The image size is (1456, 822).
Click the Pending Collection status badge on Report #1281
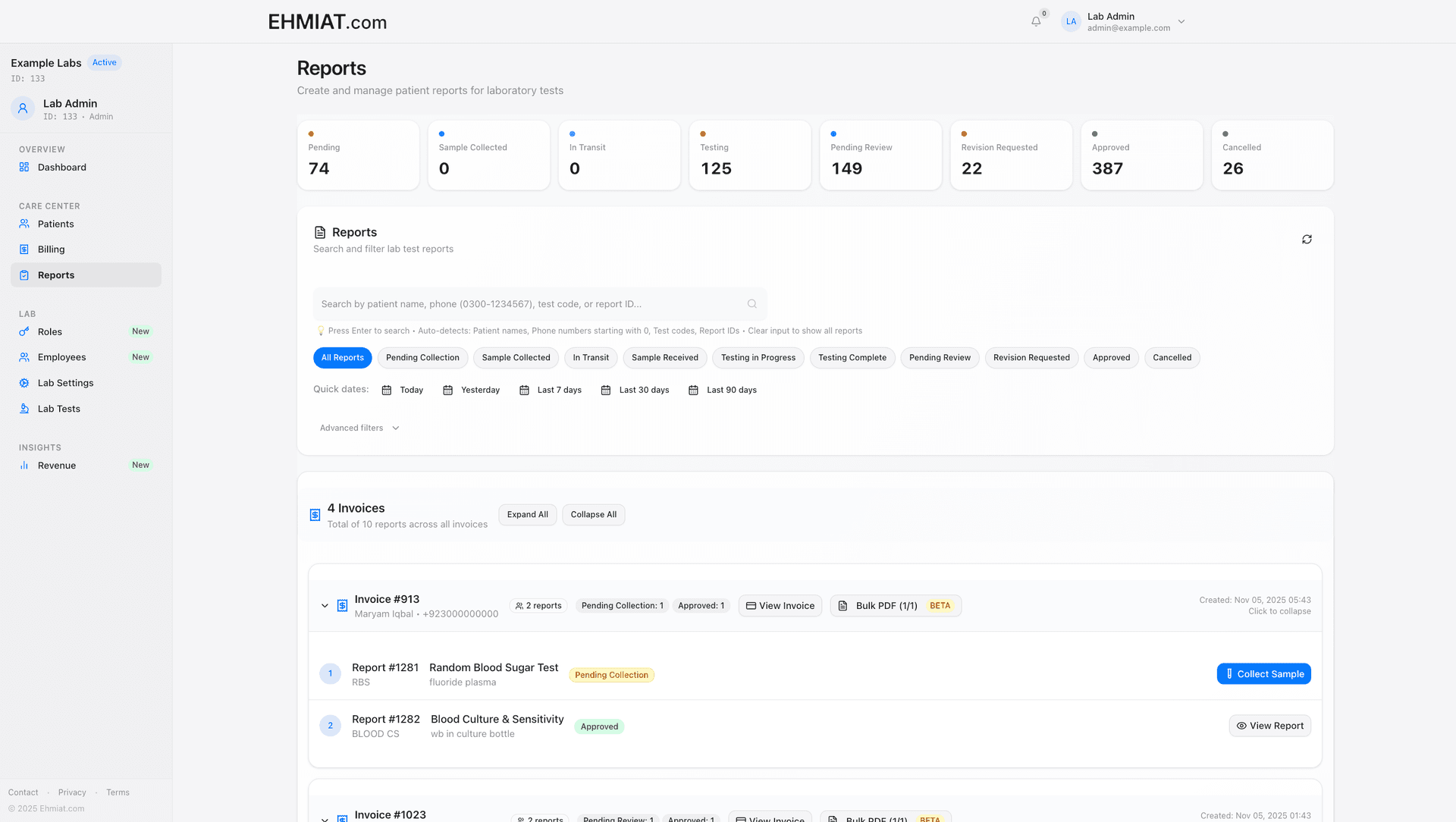click(x=612, y=676)
